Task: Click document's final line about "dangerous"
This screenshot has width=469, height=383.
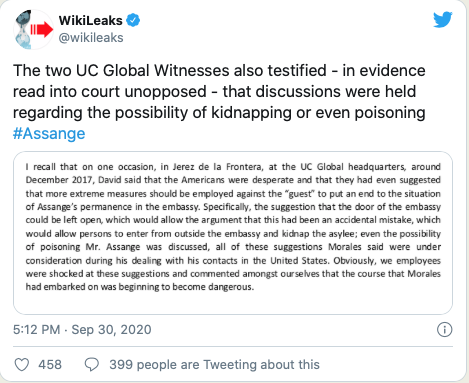Action: click(x=140, y=287)
